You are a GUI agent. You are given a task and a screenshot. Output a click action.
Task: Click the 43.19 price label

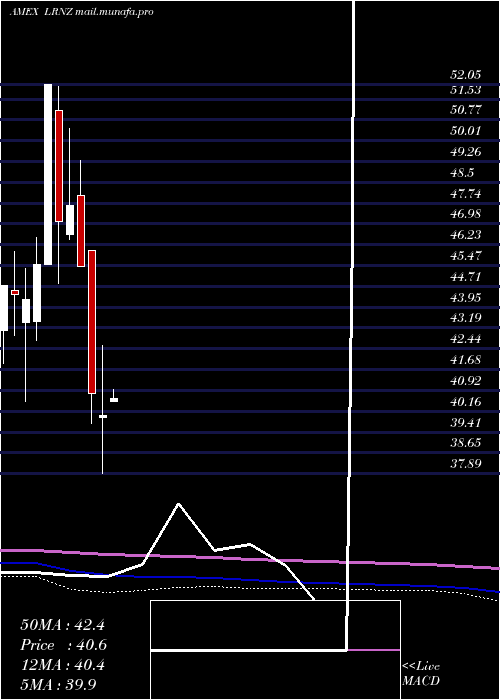tap(466, 318)
